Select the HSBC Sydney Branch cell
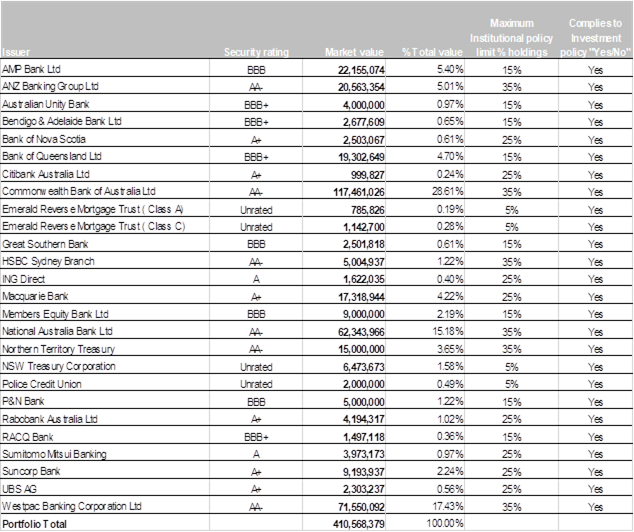Image resolution: width=634 pixels, height=532 pixels. coord(48,260)
